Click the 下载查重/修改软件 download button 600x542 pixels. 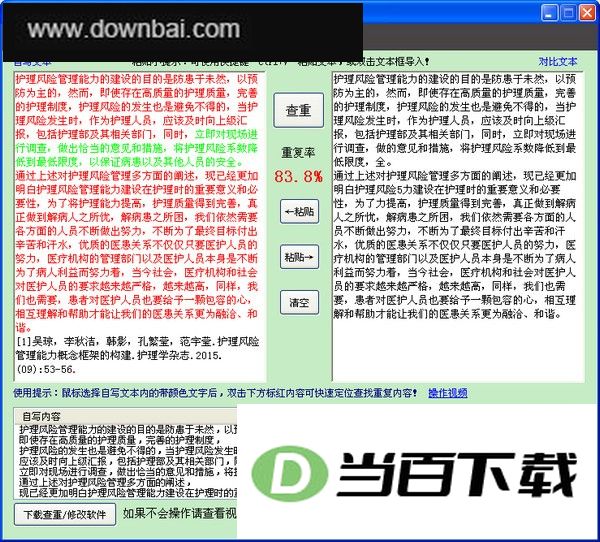(x=65, y=515)
